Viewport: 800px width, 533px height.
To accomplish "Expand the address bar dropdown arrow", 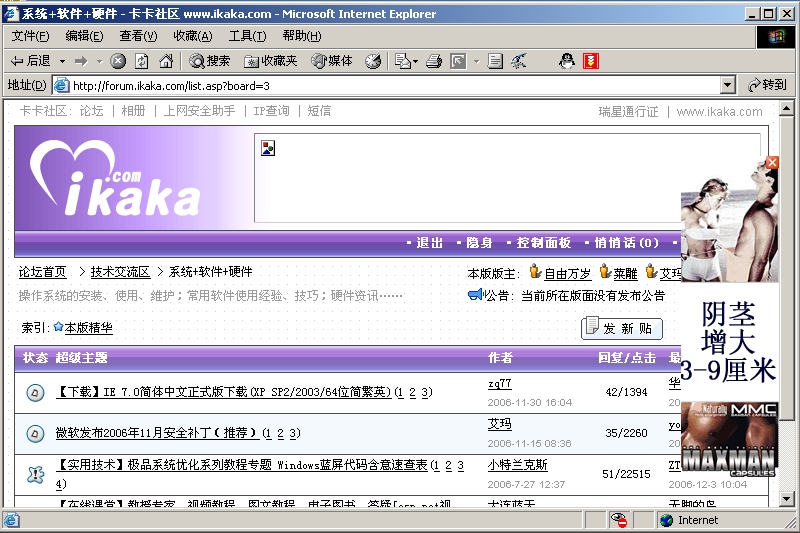I will tap(728, 86).
